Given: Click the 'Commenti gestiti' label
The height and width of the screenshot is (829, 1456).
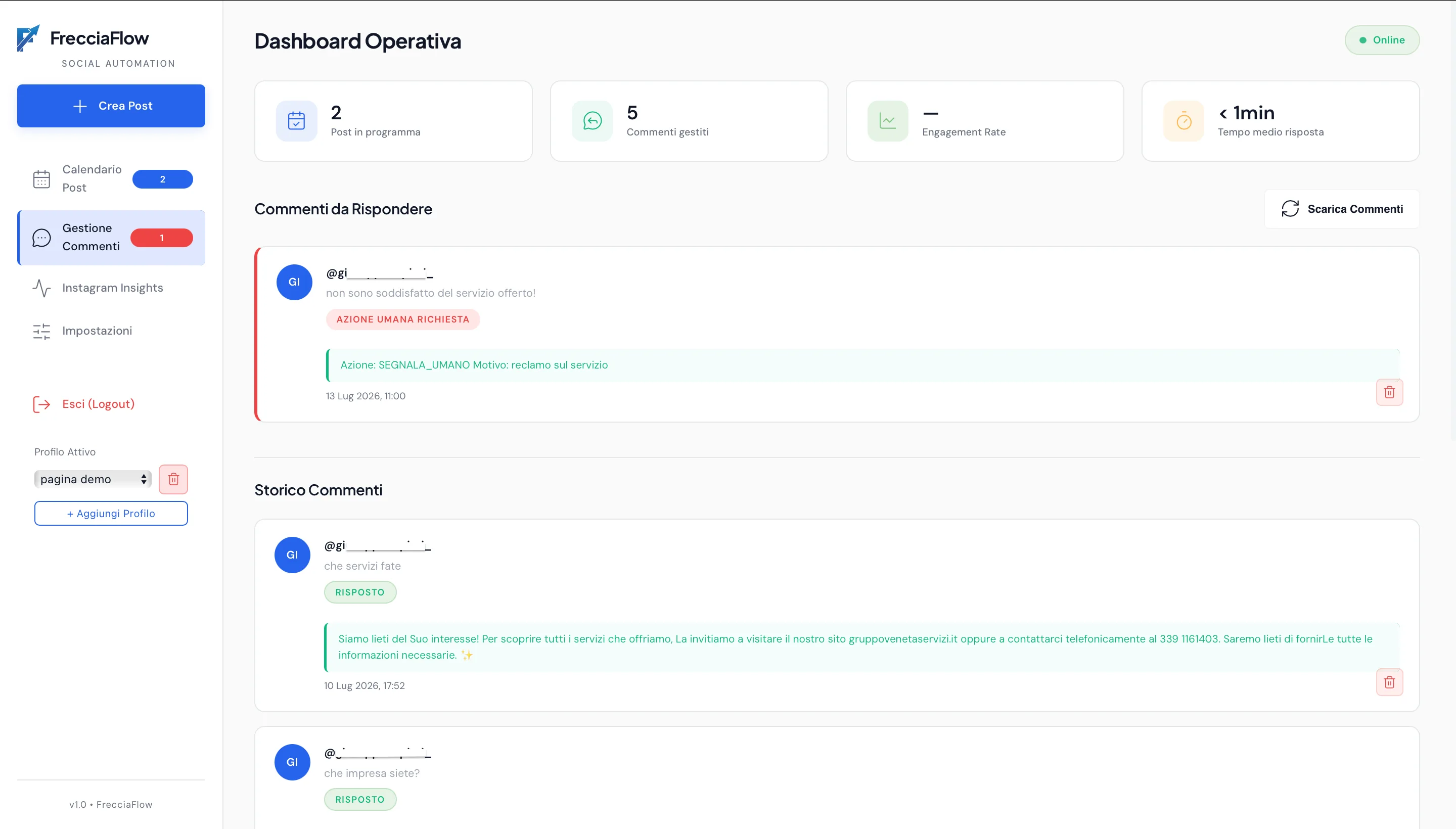Looking at the screenshot, I should [667, 132].
